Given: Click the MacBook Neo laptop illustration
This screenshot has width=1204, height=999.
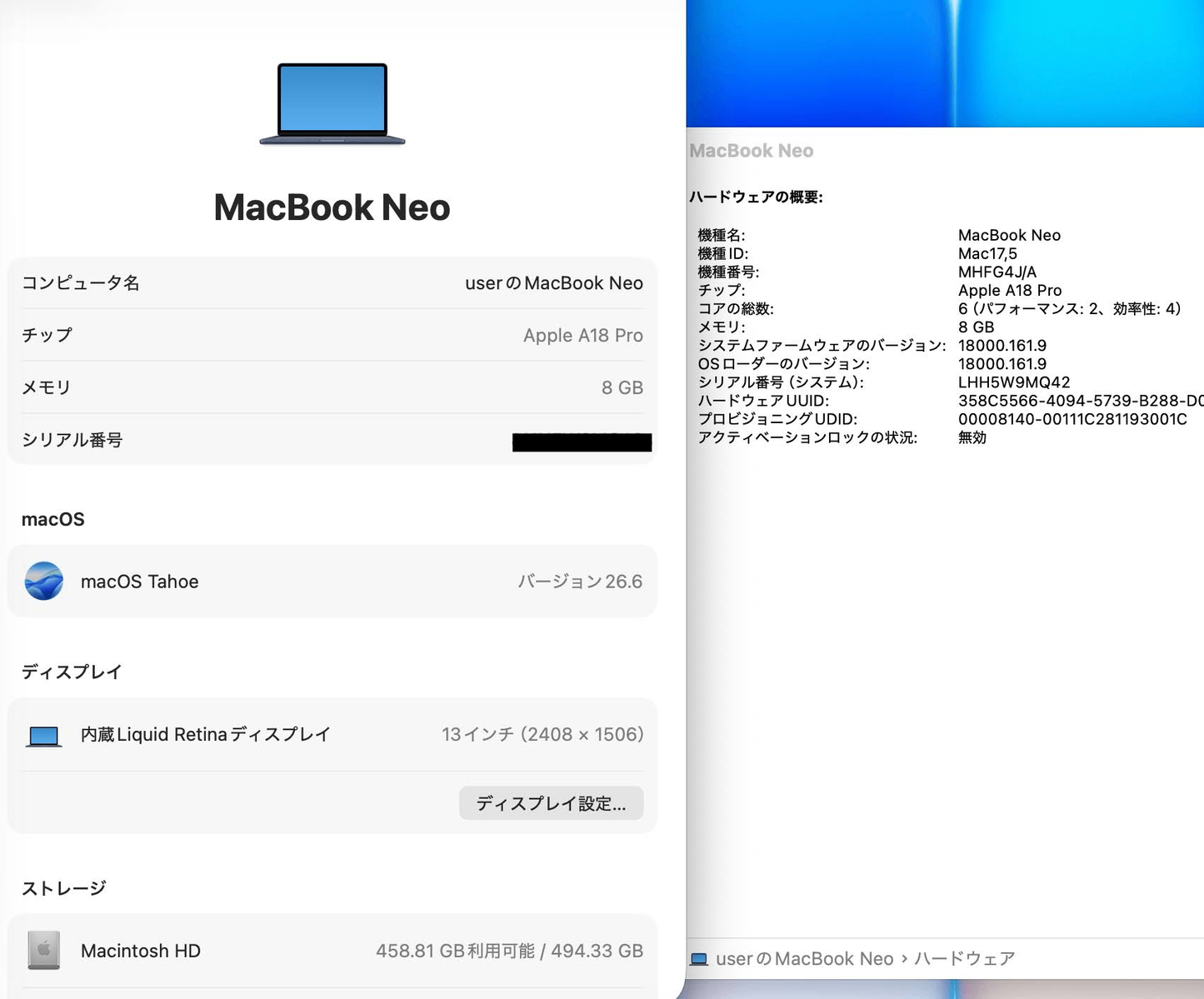Looking at the screenshot, I should [x=332, y=104].
